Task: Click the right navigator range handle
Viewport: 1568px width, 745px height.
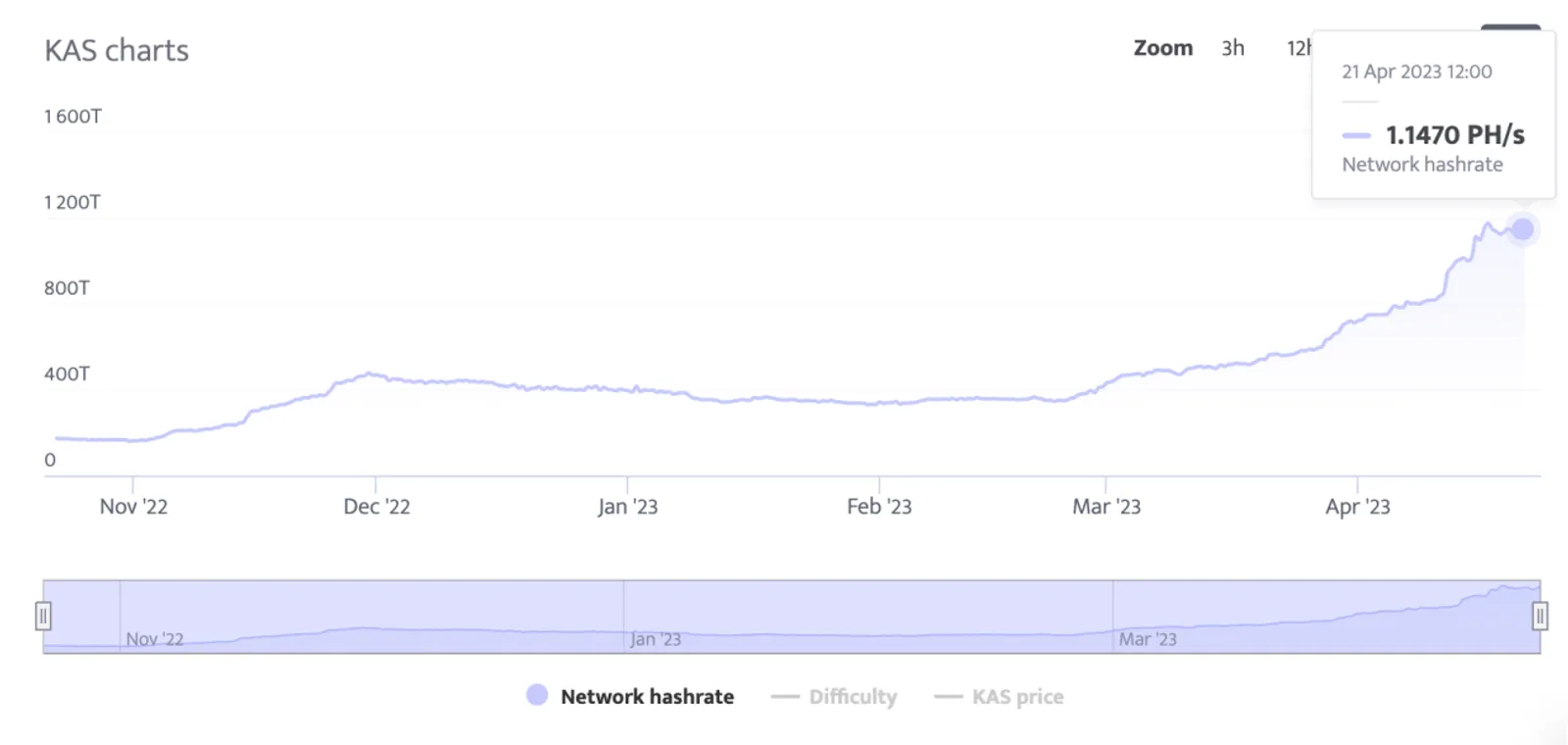Action: (1540, 617)
